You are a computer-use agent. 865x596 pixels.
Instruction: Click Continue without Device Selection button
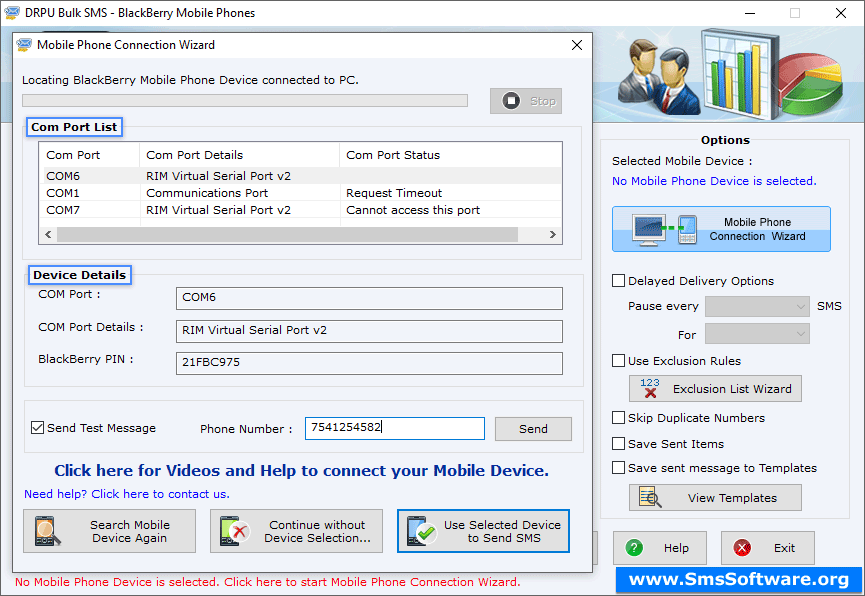click(296, 531)
